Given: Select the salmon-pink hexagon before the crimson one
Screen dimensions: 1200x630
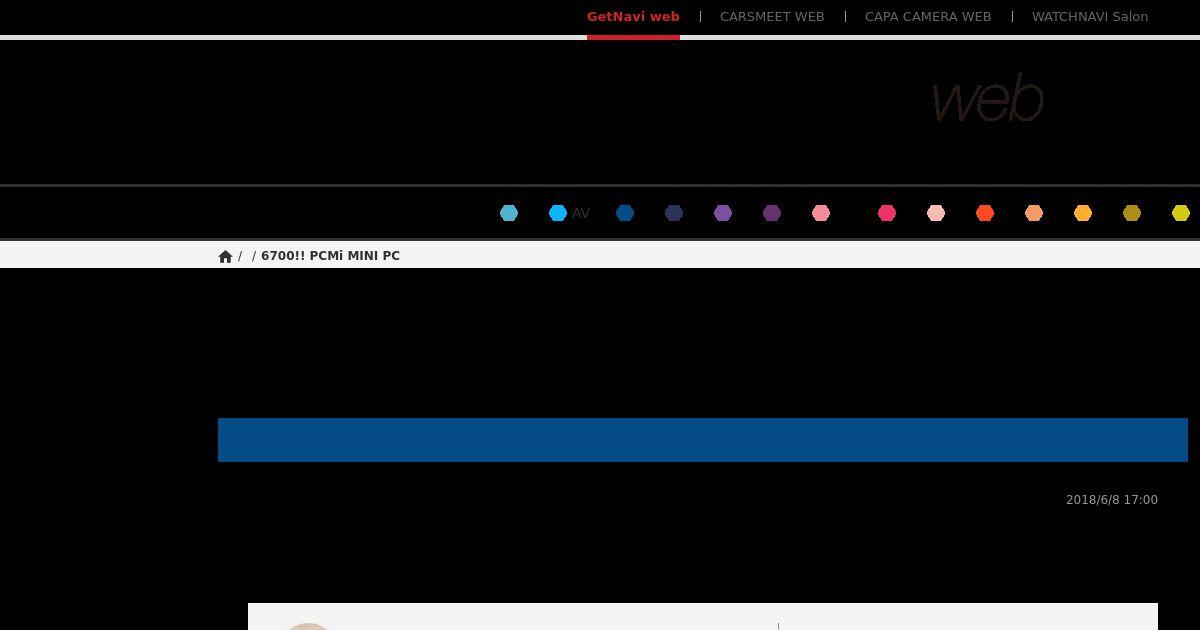Looking at the screenshot, I should coord(821,213).
